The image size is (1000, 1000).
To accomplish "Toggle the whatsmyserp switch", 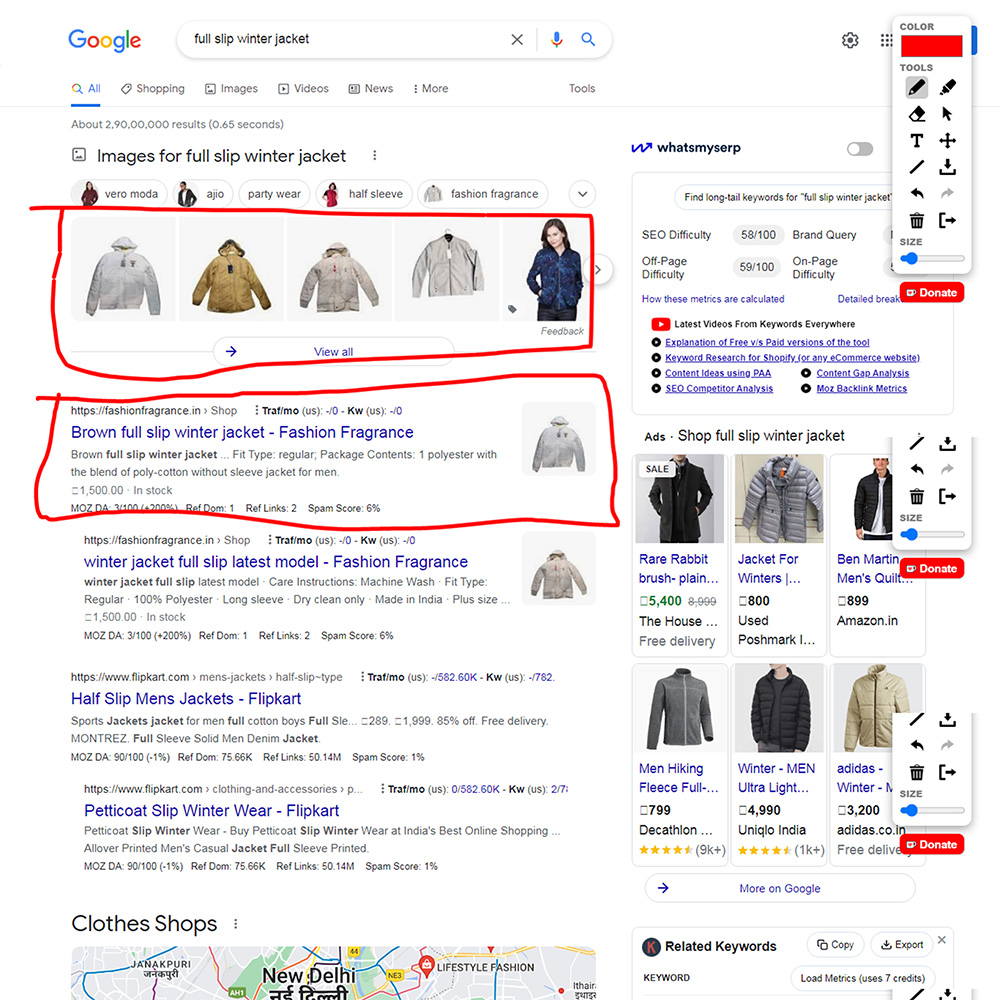I will [x=859, y=149].
